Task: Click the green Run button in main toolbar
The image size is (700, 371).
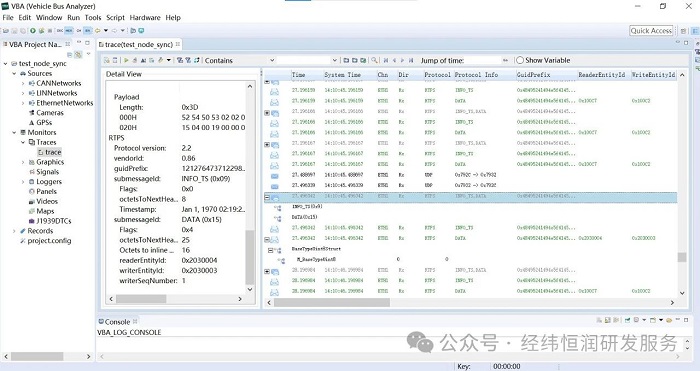Action: [x=33, y=30]
